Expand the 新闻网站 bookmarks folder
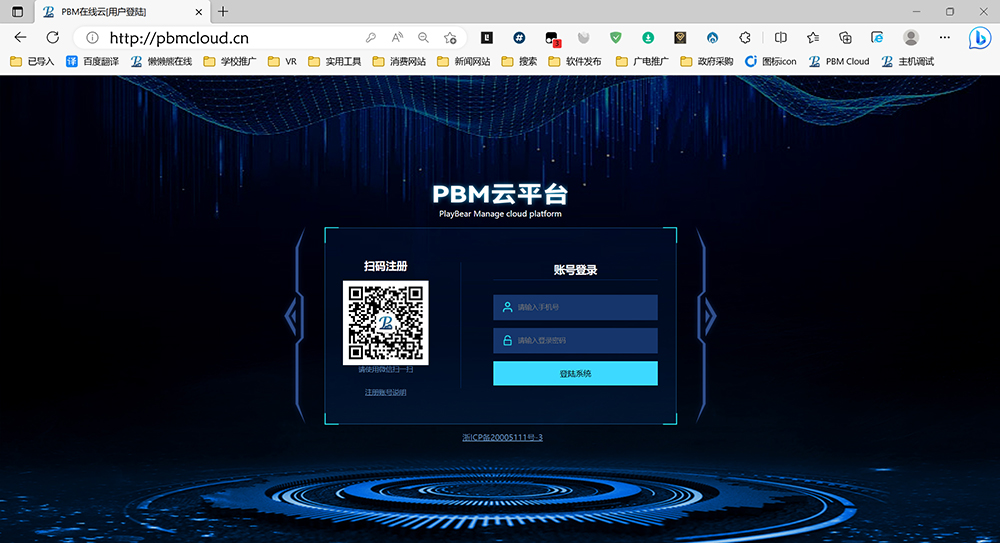1000x543 pixels. point(464,61)
